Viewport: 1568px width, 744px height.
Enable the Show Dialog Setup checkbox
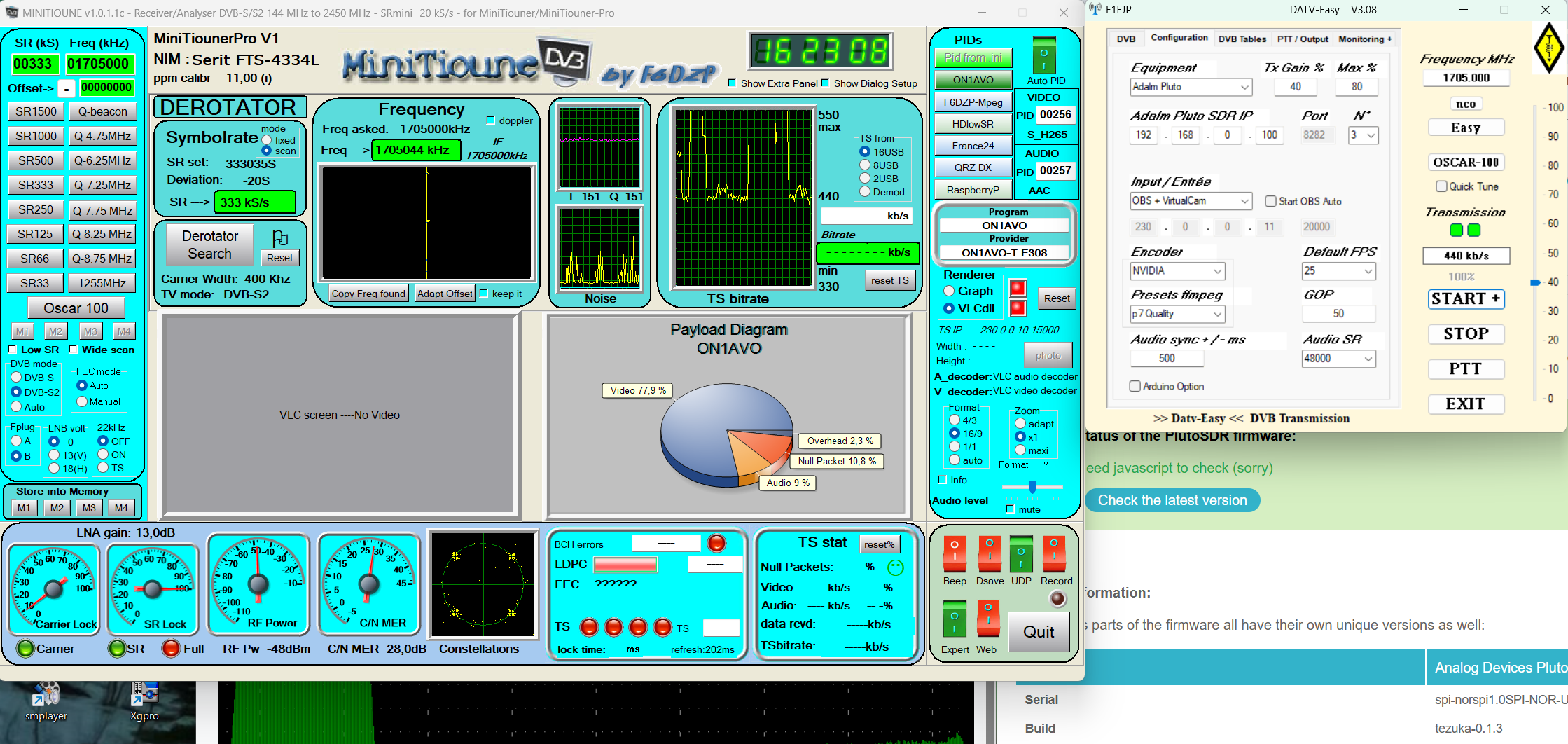click(x=825, y=83)
